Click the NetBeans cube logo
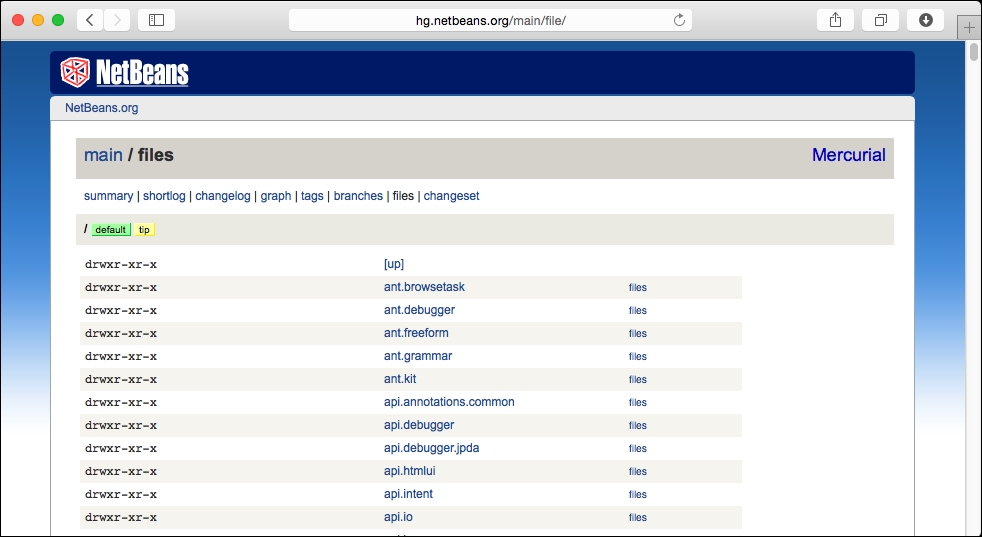 [x=75, y=72]
